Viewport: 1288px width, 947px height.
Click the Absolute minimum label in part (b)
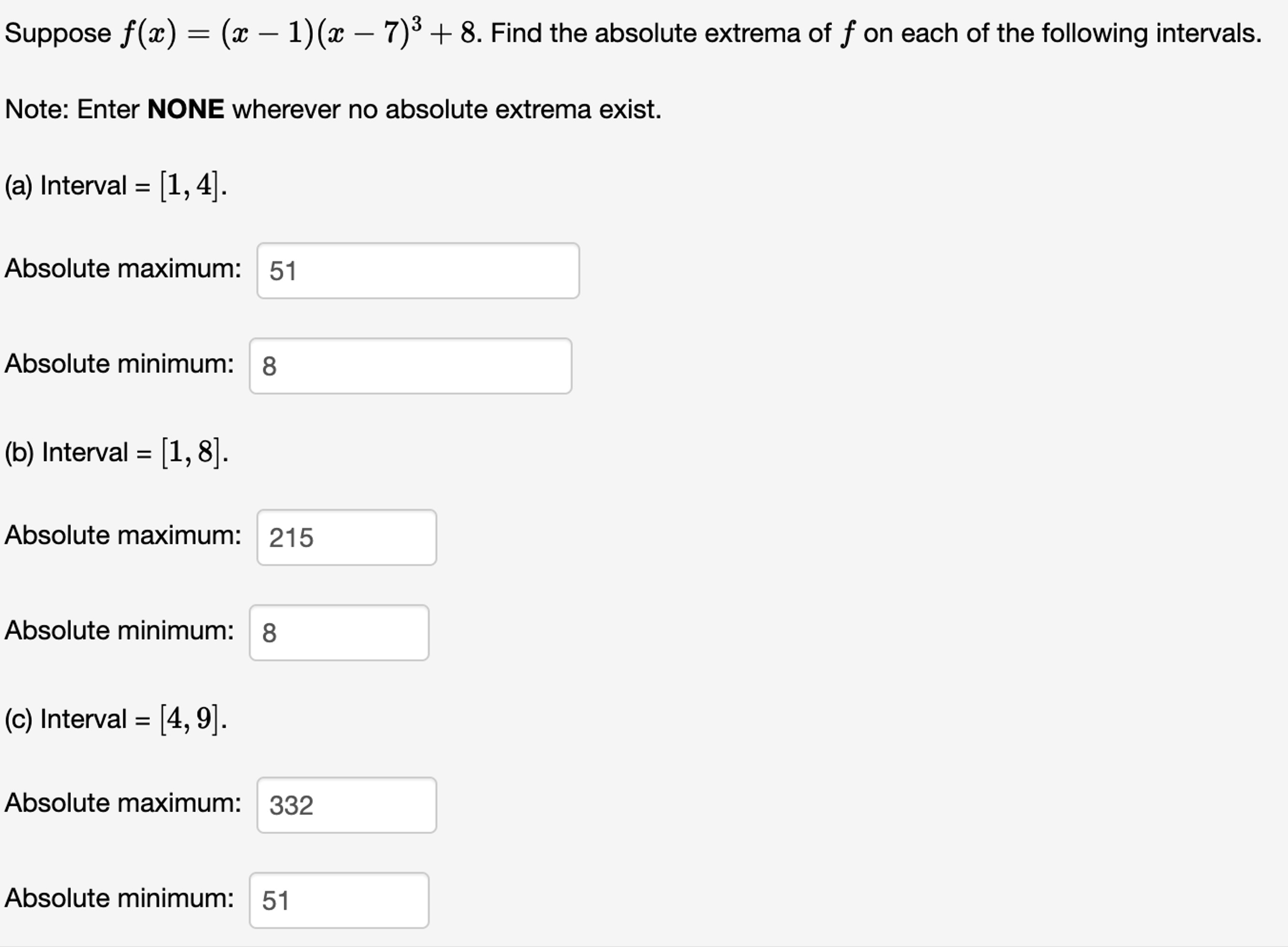tap(119, 630)
